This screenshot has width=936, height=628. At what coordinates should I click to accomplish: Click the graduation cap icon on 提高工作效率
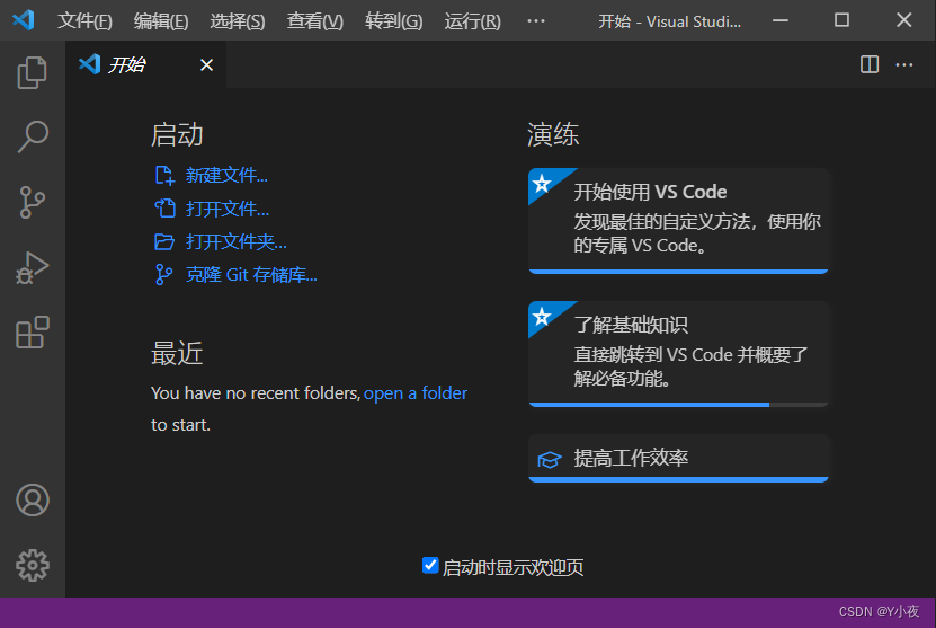click(x=549, y=459)
